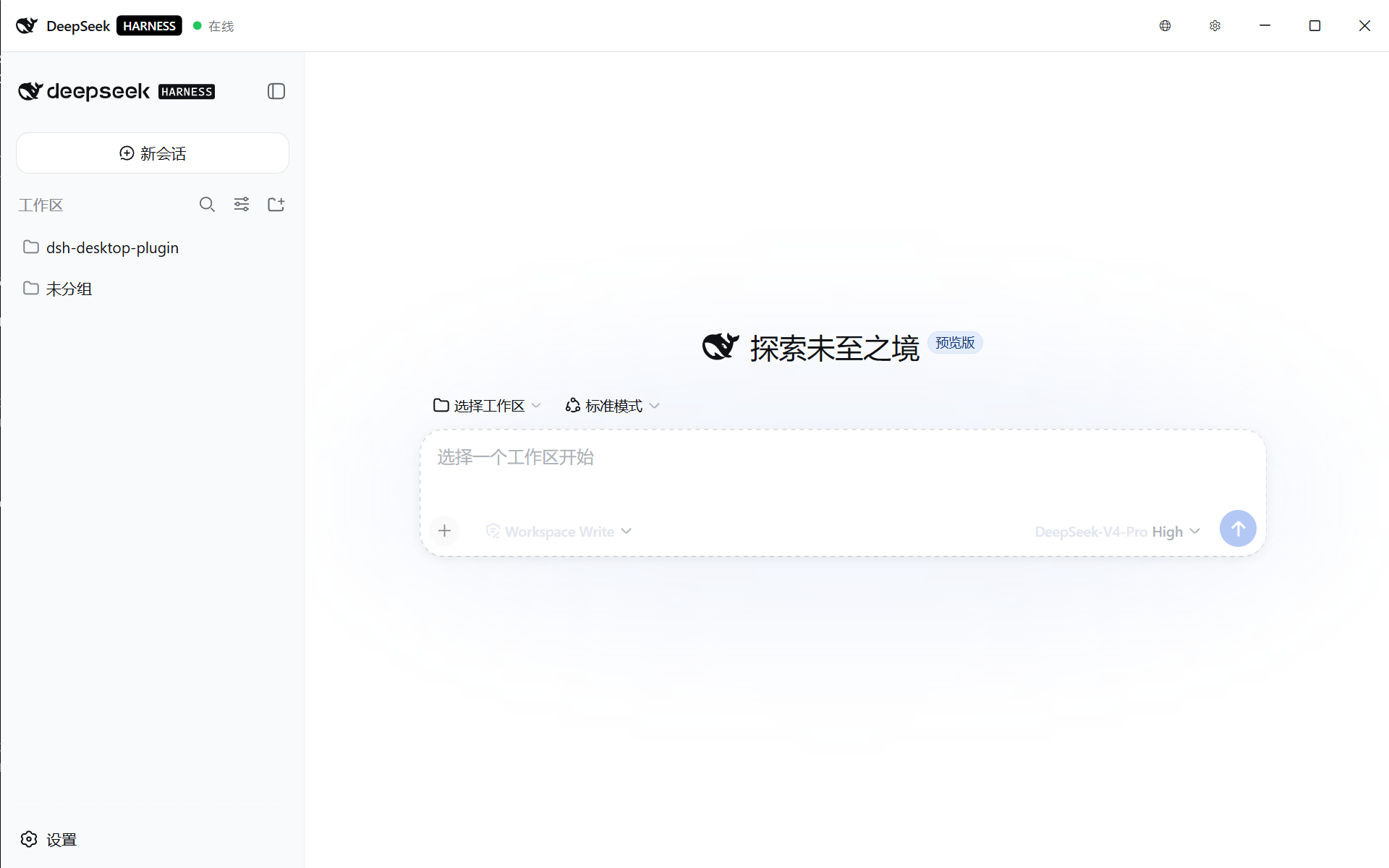
Task: Open workspace filter options icon
Action: pos(242,205)
